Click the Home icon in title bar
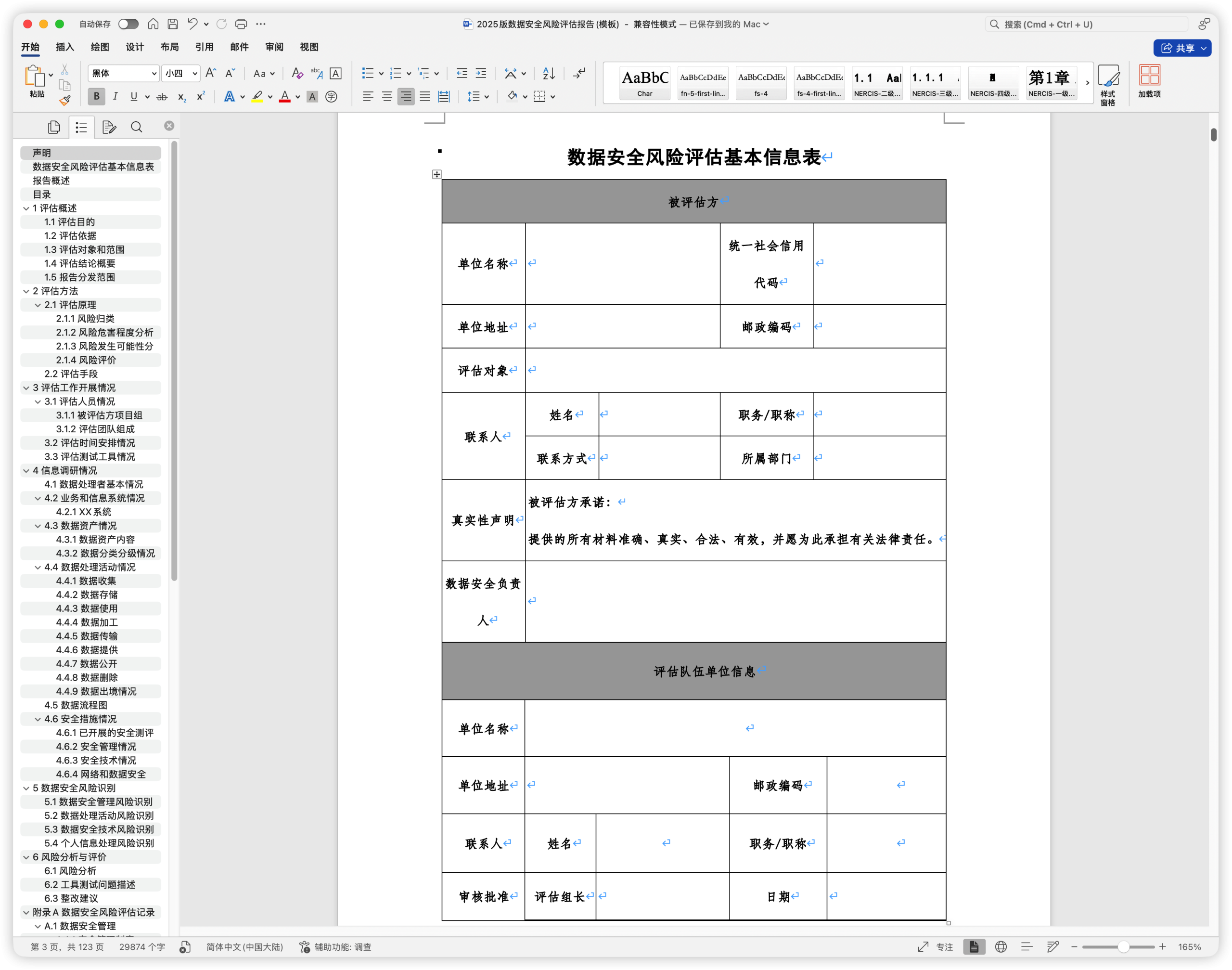 154,24
